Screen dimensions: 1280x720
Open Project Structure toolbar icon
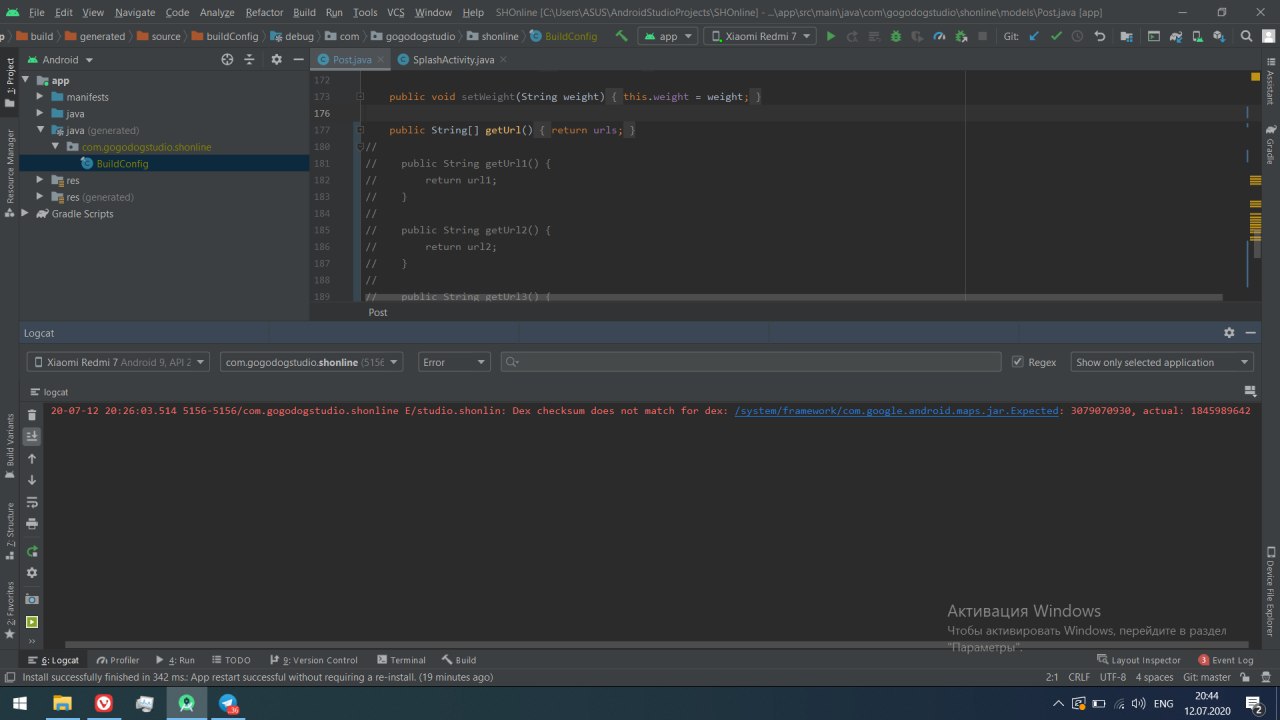(1127, 36)
